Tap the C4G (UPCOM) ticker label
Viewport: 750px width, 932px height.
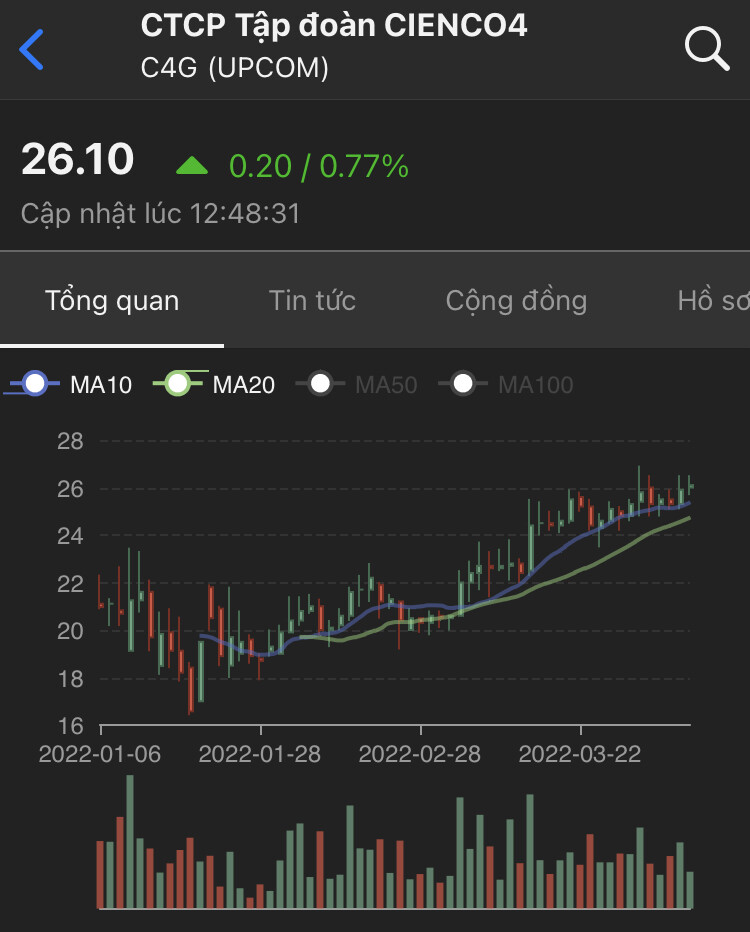tap(235, 68)
